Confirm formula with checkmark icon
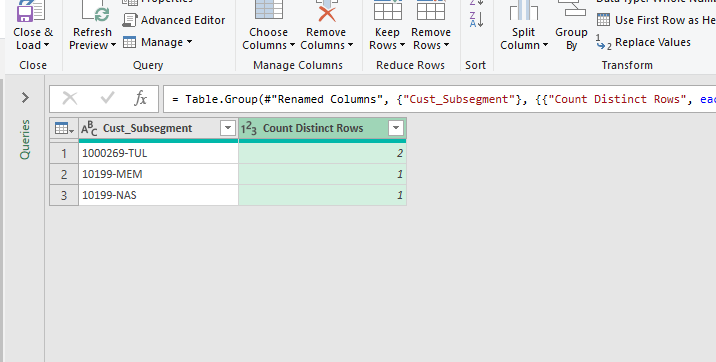Viewport: 716px width, 362px height. point(107,98)
